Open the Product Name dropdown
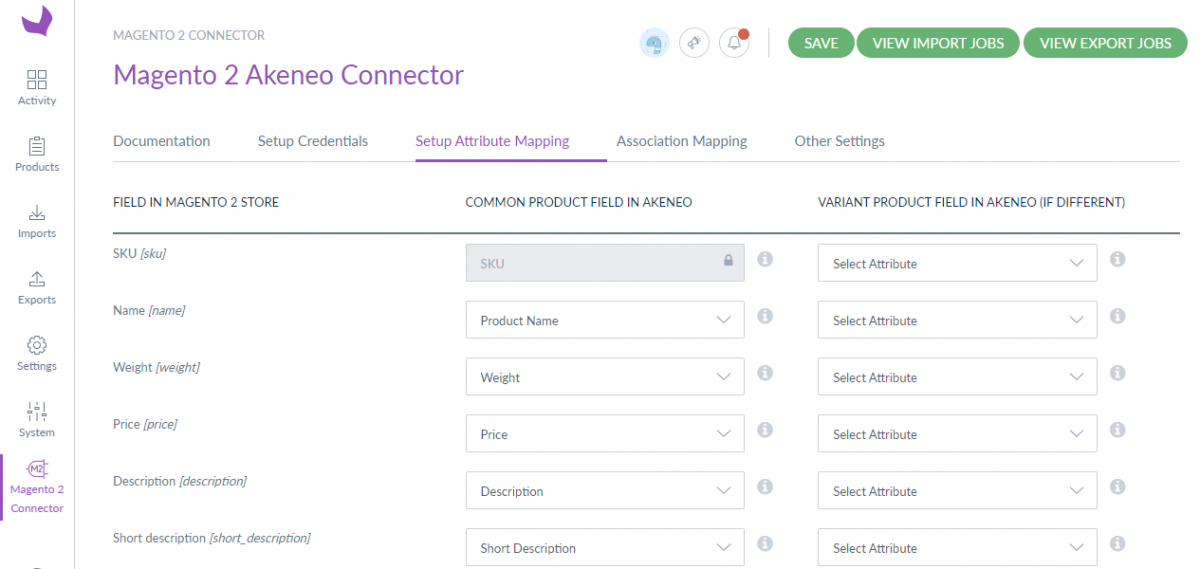This screenshot has height=569, width=1200. 605,320
